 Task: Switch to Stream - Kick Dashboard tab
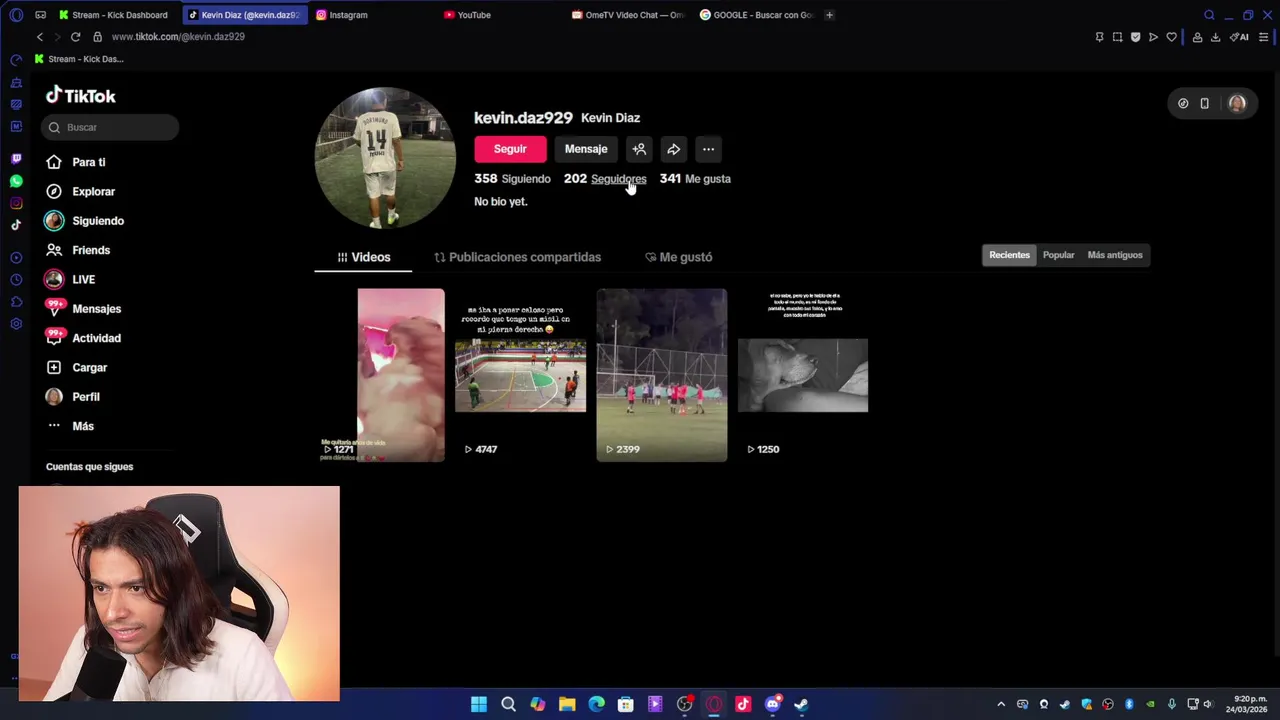(x=115, y=15)
